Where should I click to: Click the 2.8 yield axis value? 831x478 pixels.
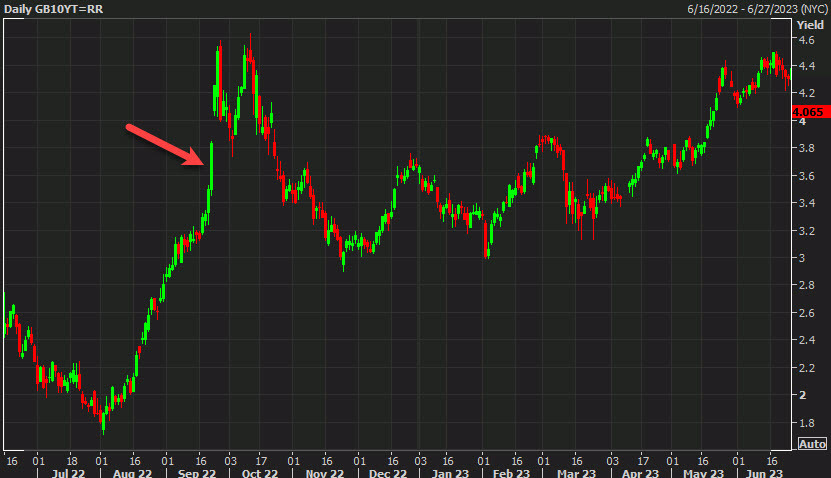pyautogui.click(x=807, y=285)
